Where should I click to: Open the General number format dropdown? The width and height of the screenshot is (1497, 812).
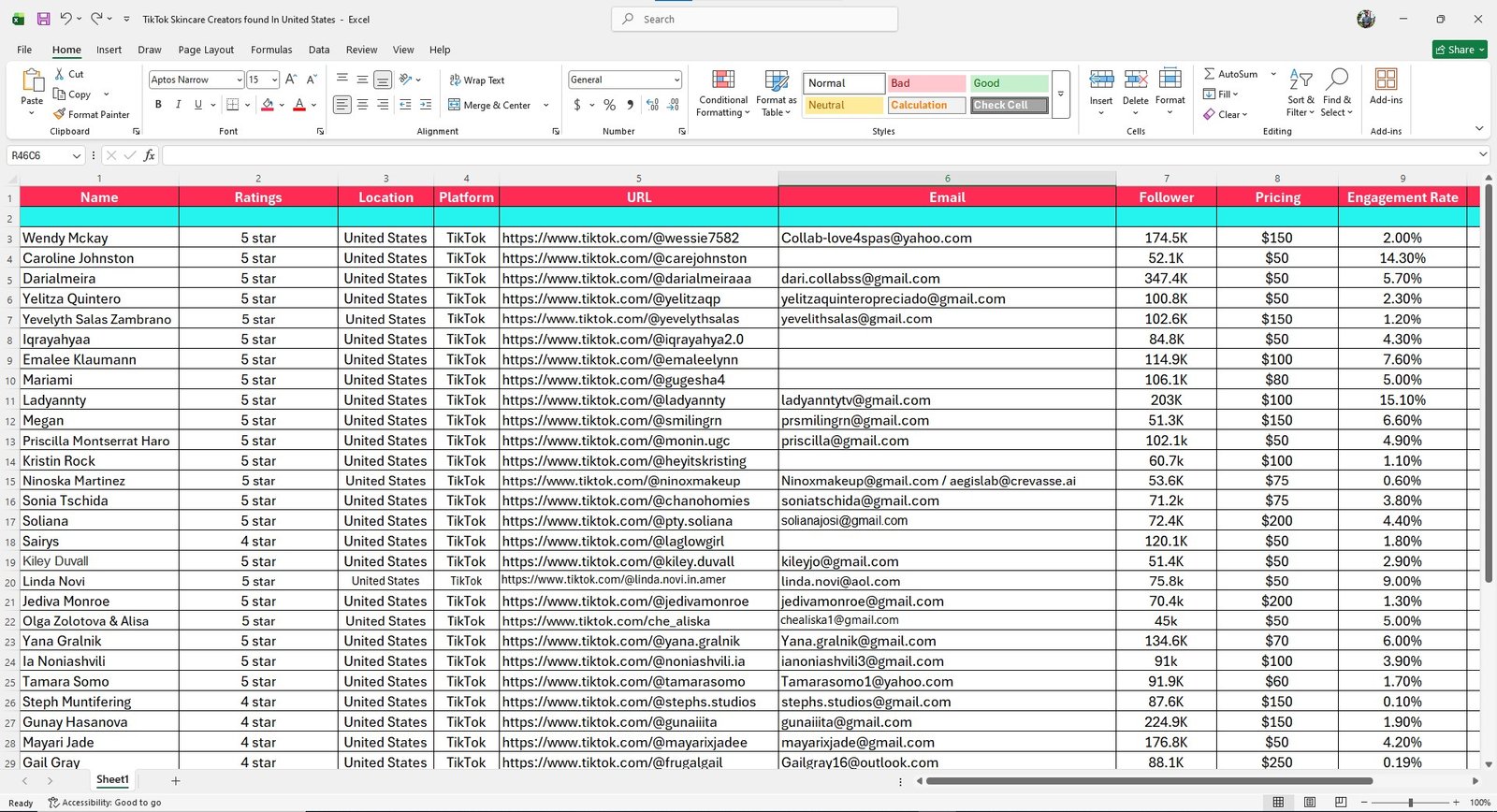click(x=676, y=80)
